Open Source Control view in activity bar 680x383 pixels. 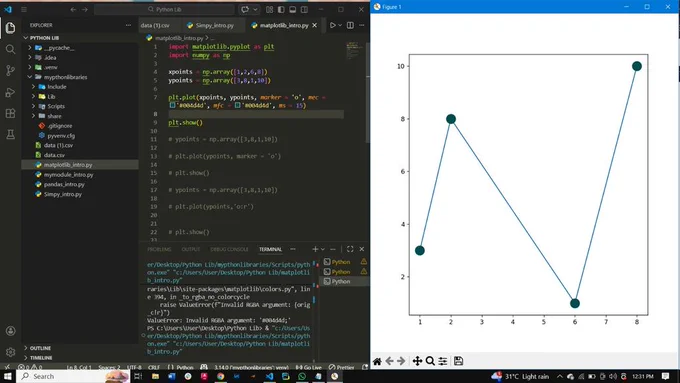(x=10, y=70)
